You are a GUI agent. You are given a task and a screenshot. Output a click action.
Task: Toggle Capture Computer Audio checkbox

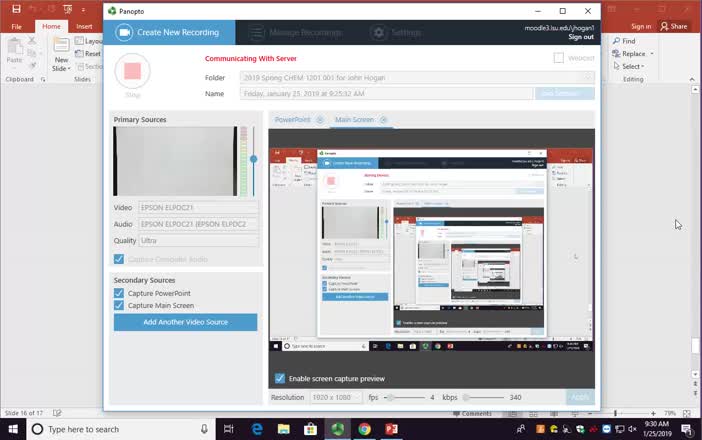pyautogui.click(x=119, y=259)
